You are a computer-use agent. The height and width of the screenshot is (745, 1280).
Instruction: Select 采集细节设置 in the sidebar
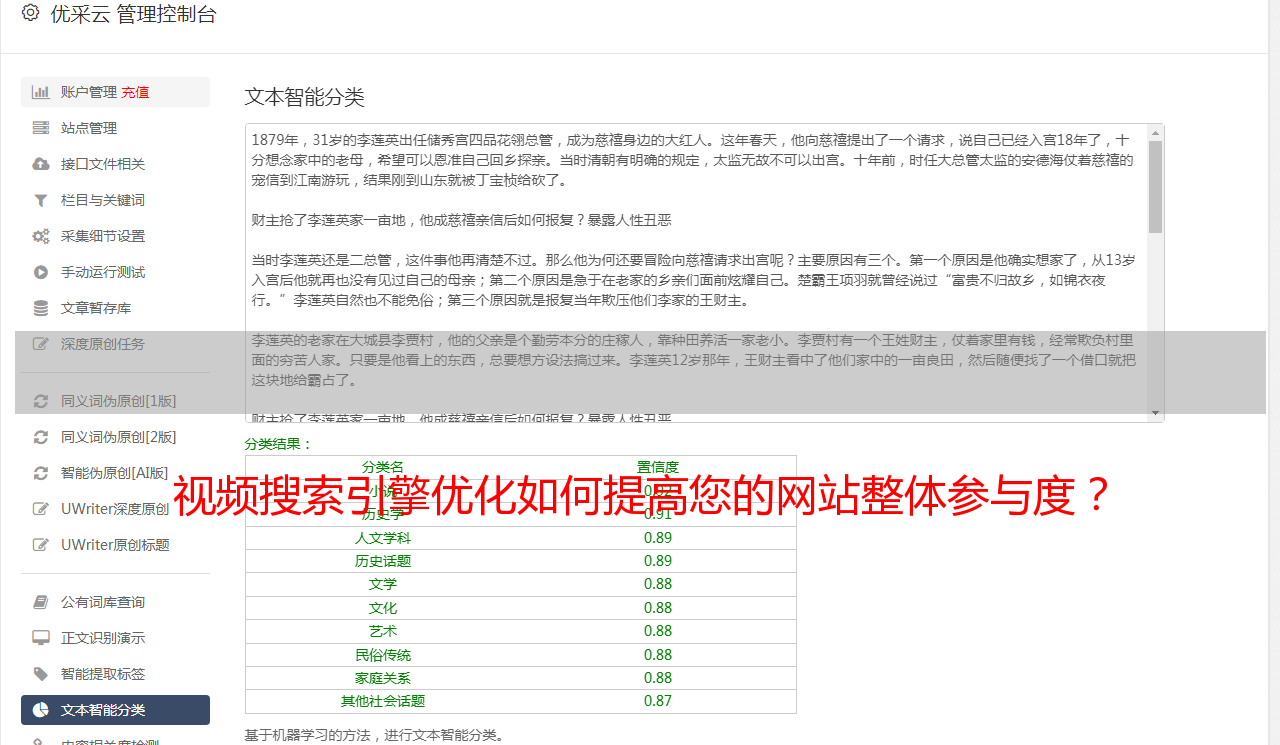coord(115,236)
